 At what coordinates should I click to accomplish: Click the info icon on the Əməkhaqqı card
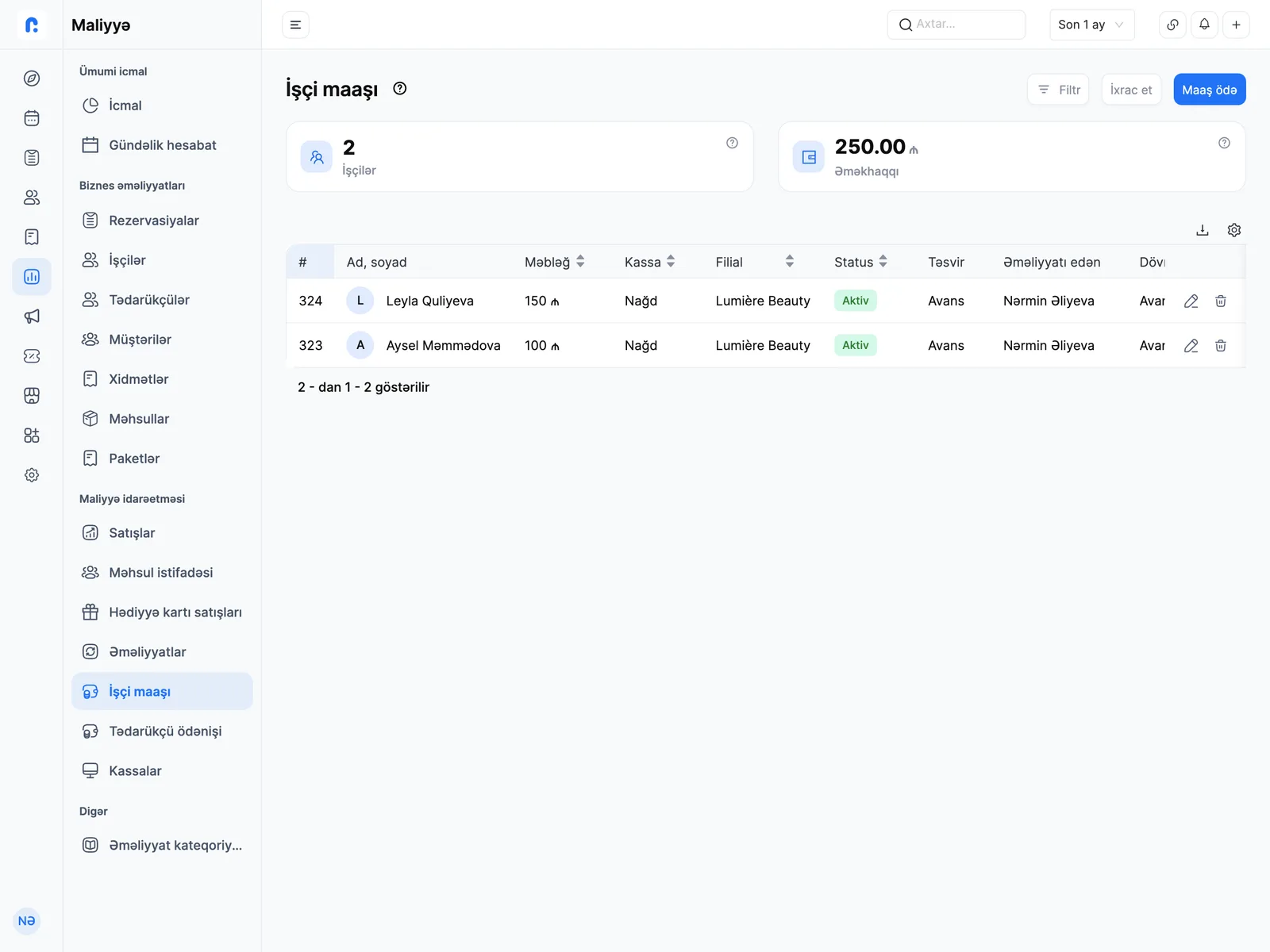click(1224, 143)
